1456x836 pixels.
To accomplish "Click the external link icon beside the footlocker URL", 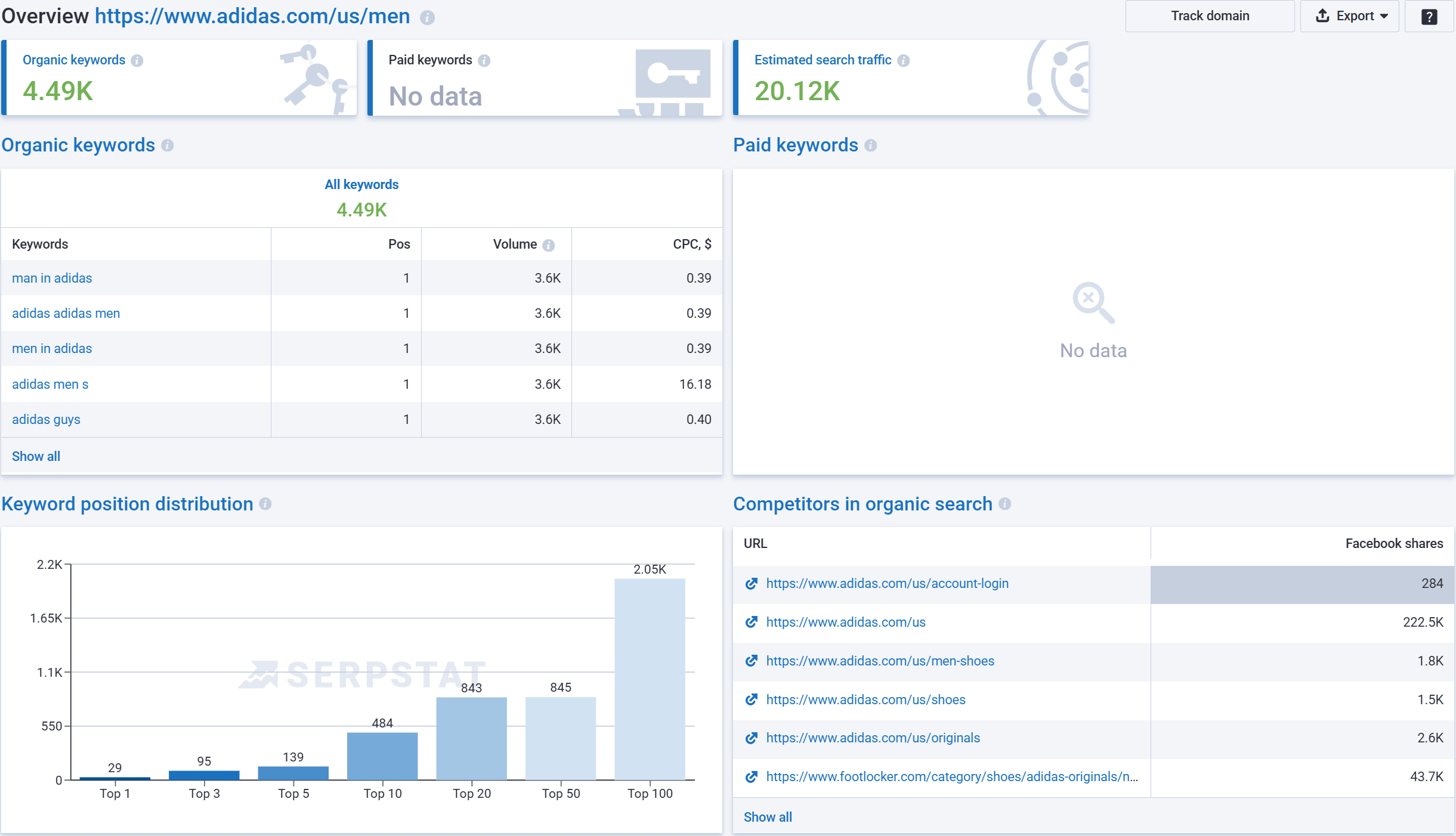I will pyautogui.click(x=752, y=777).
